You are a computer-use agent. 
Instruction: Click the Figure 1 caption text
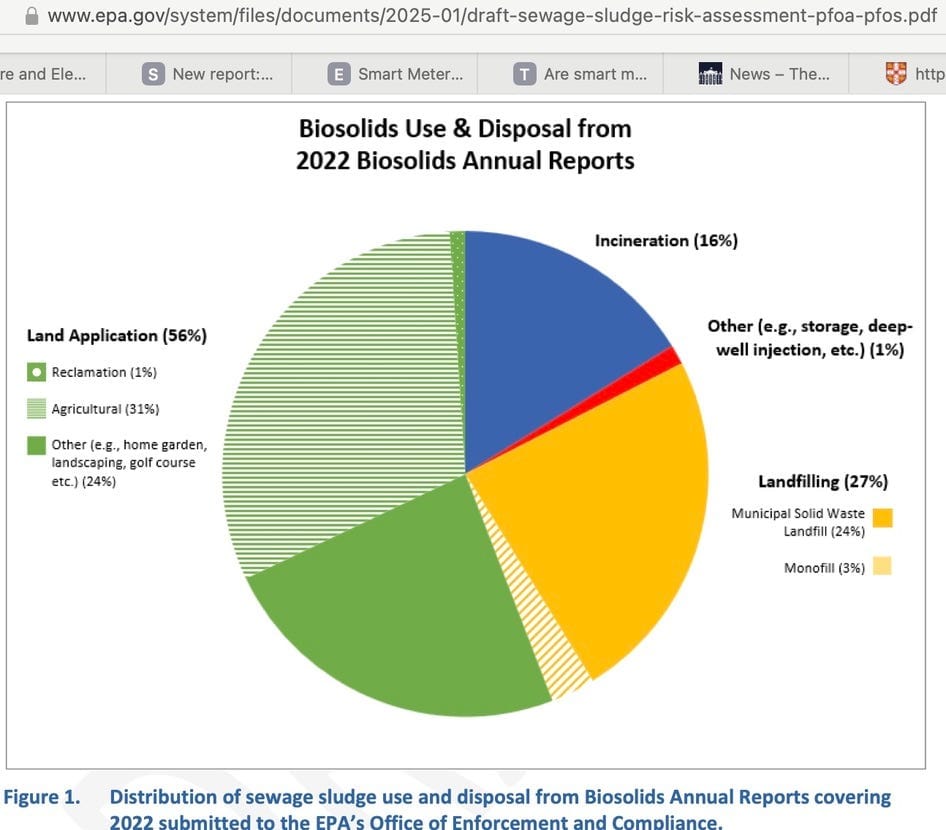click(447, 809)
